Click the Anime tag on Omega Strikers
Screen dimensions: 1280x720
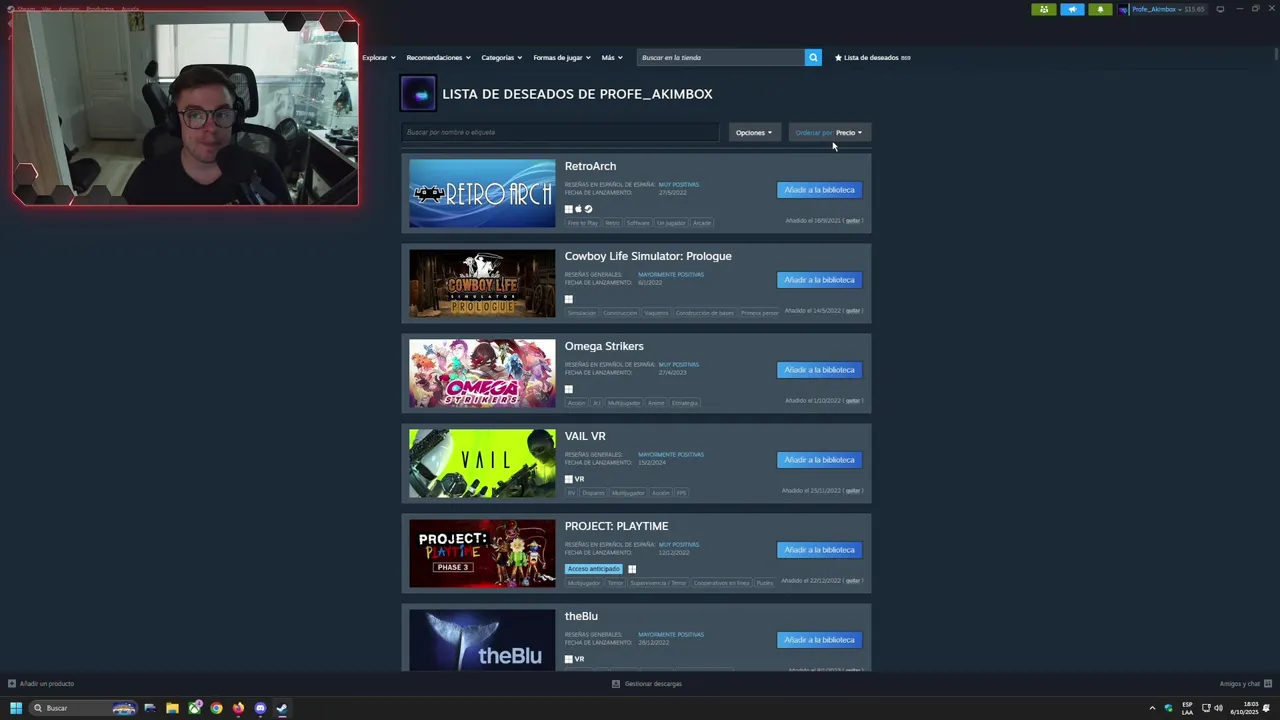656,403
